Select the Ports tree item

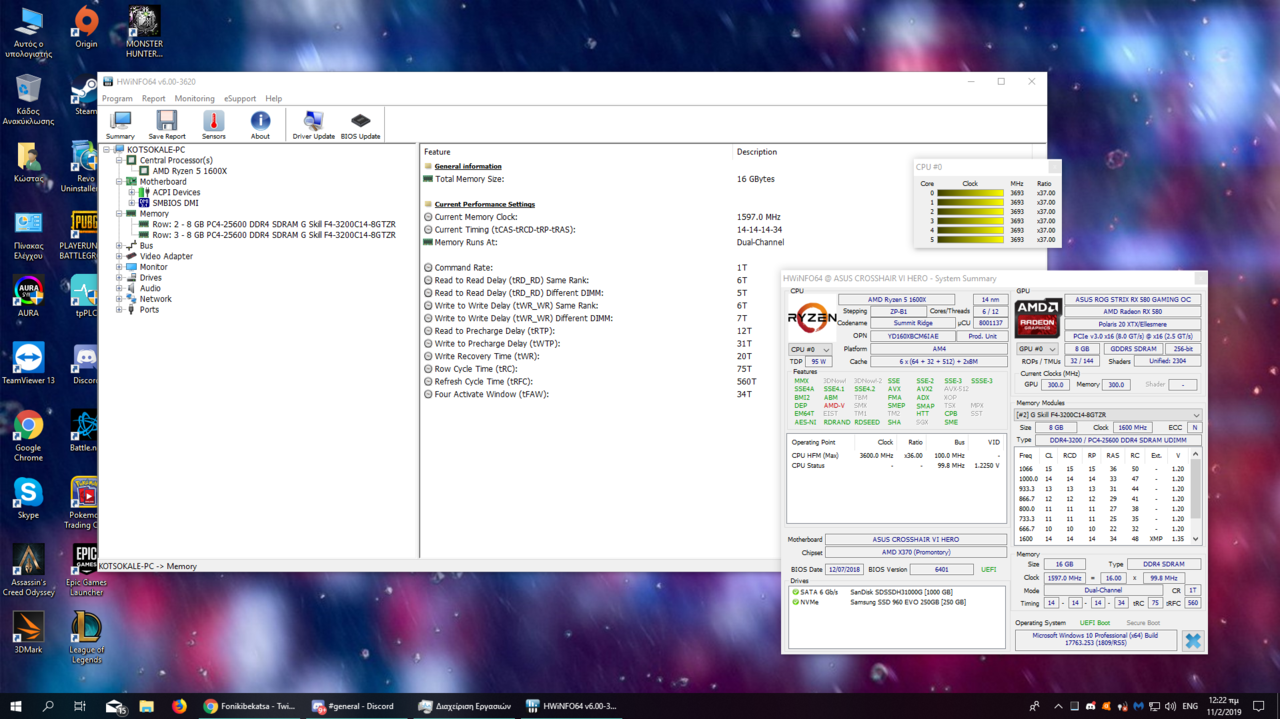(149, 310)
